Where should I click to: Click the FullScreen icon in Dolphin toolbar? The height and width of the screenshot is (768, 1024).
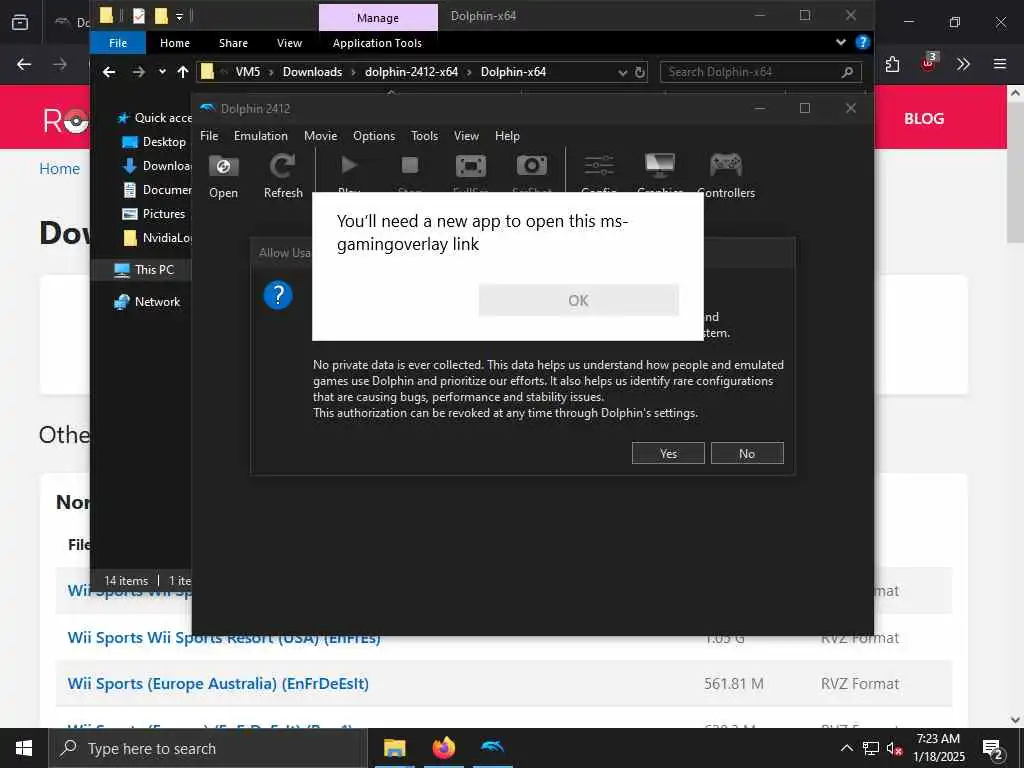[471, 166]
